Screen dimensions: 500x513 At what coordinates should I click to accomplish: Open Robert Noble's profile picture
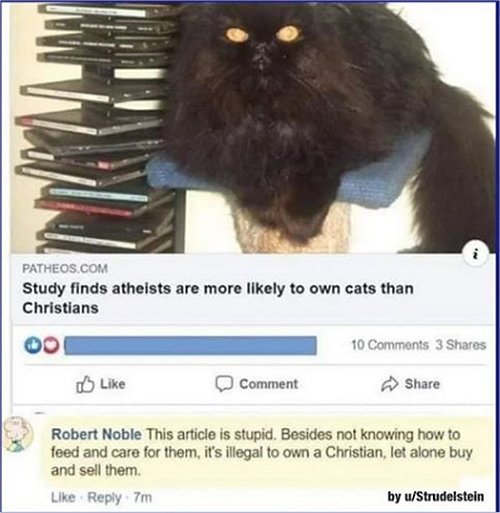(17, 434)
